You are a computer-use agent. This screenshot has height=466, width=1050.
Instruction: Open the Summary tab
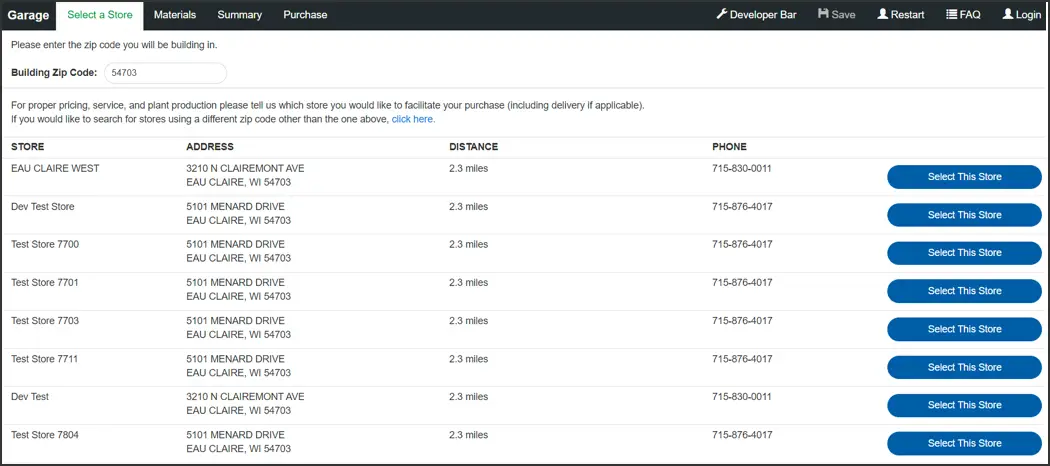239,15
